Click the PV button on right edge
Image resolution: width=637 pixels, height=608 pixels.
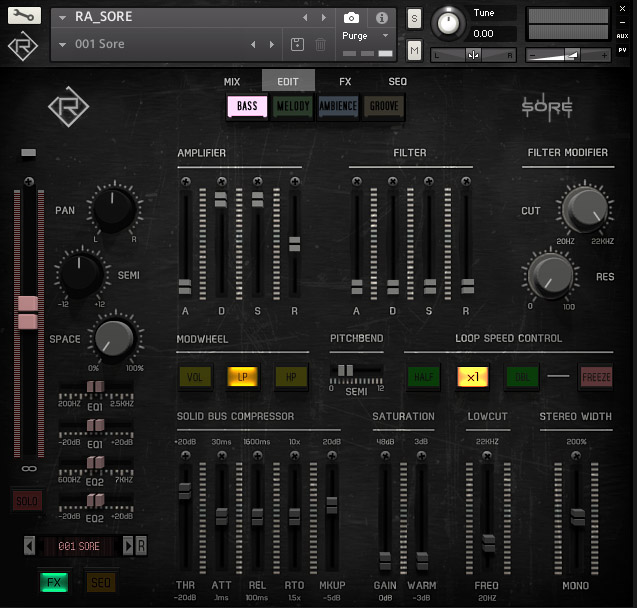(x=622, y=50)
